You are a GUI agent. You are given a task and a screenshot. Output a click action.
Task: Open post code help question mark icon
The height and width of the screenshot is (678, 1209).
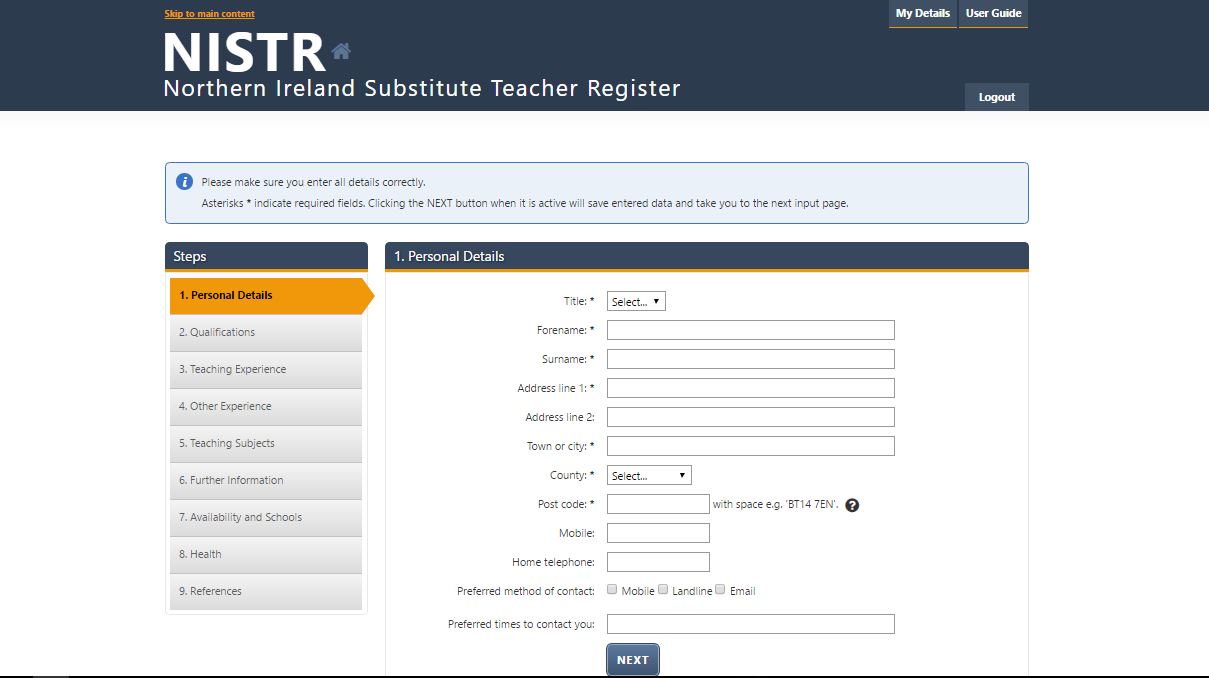[x=852, y=505]
